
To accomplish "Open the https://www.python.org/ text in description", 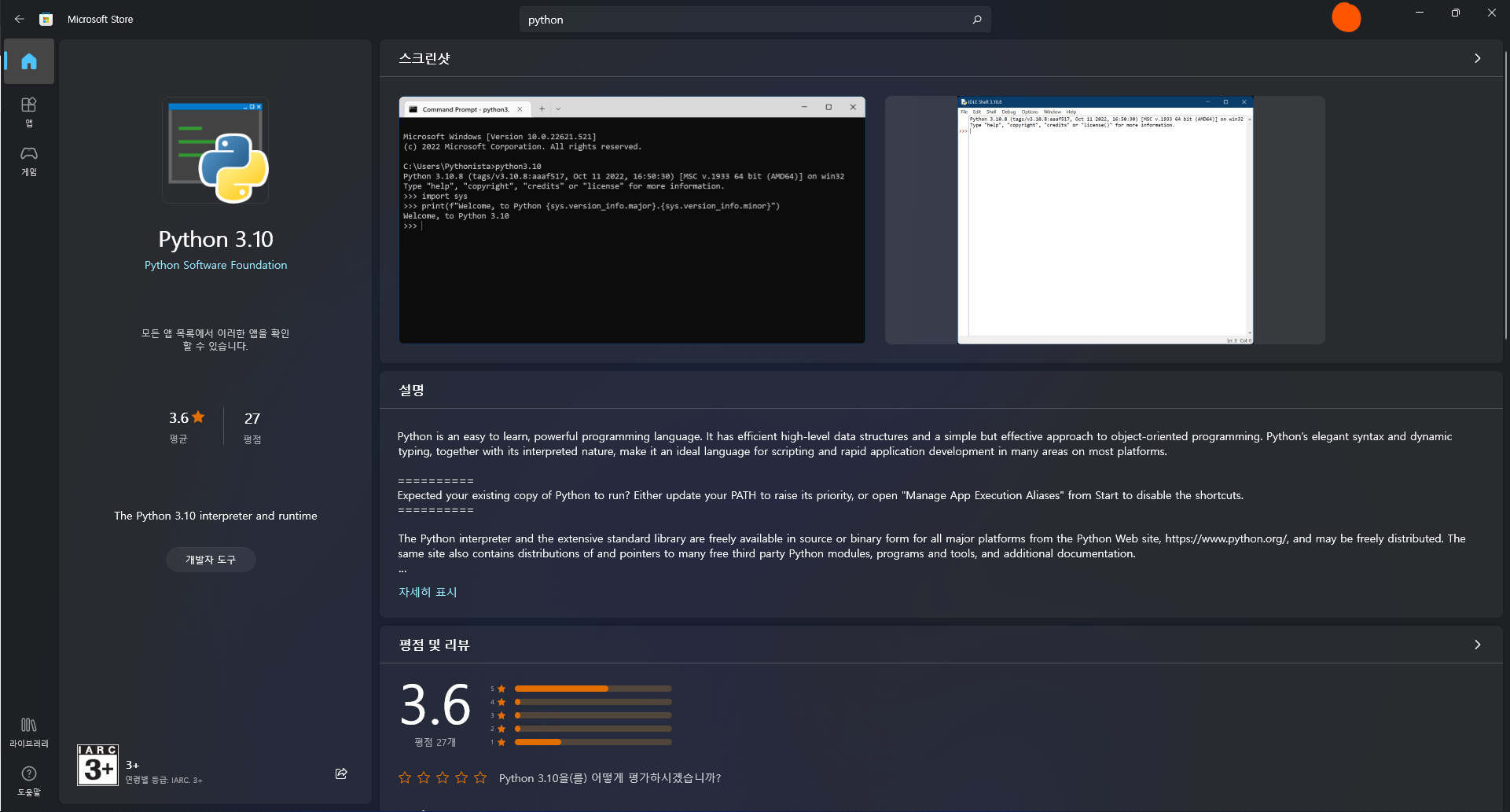I will tap(1227, 538).
